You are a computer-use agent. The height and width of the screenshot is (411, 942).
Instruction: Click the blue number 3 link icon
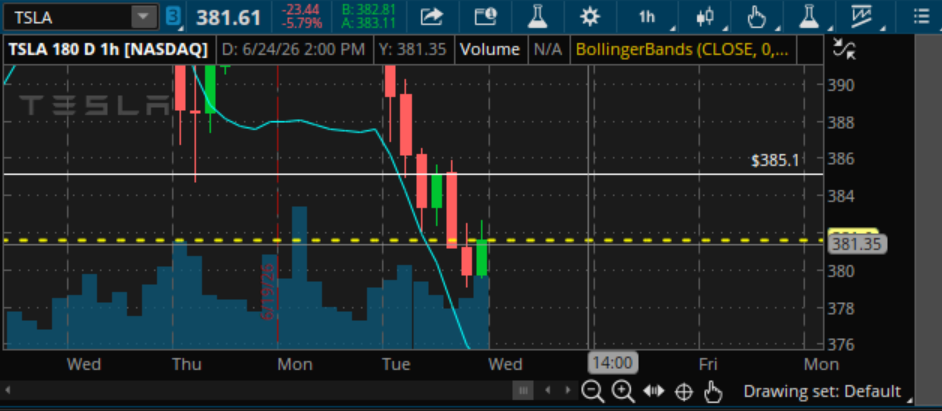[x=174, y=17]
